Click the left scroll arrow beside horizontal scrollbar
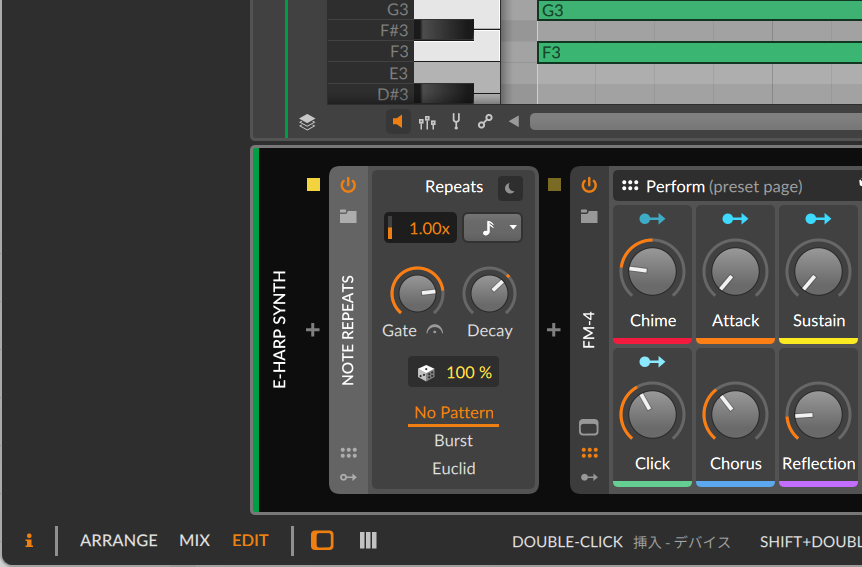The height and width of the screenshot is (567, 862). click(x=513, y=122)
